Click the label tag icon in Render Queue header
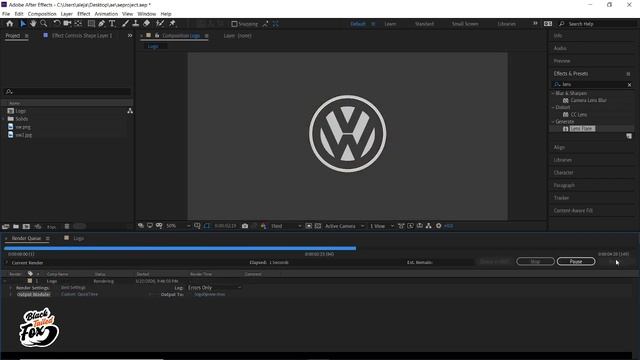Screen dimensions: 640x360 pos(30,274)
